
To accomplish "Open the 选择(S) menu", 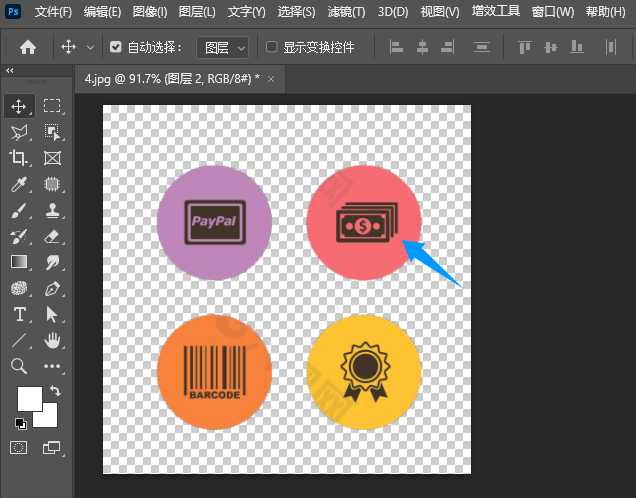I will pyautogui.click(x=297, y=12).
